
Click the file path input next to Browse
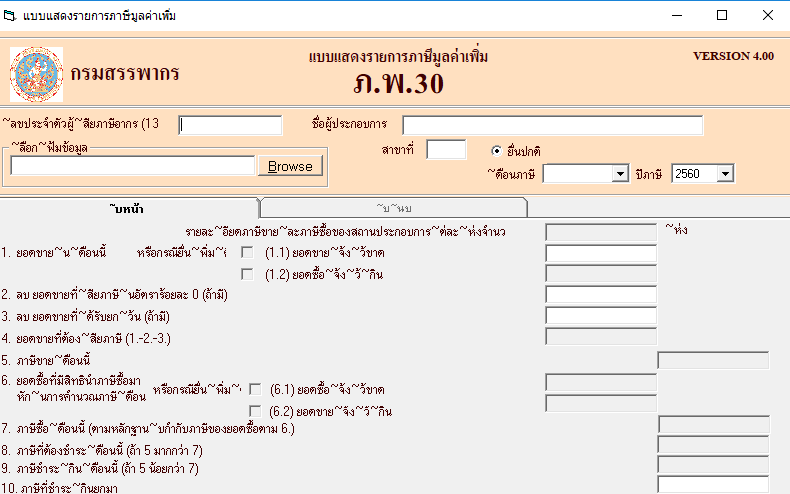point(133,165)
